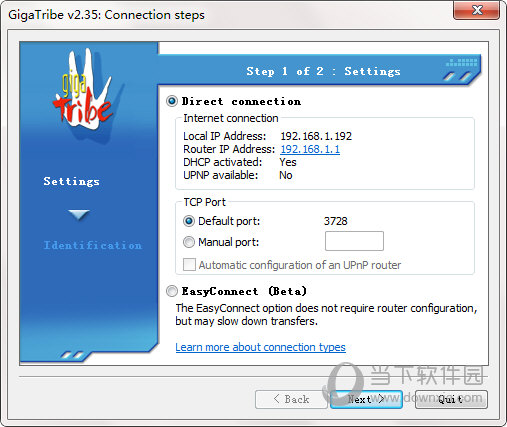Click the Manual port input field

(x=354, y=241)
